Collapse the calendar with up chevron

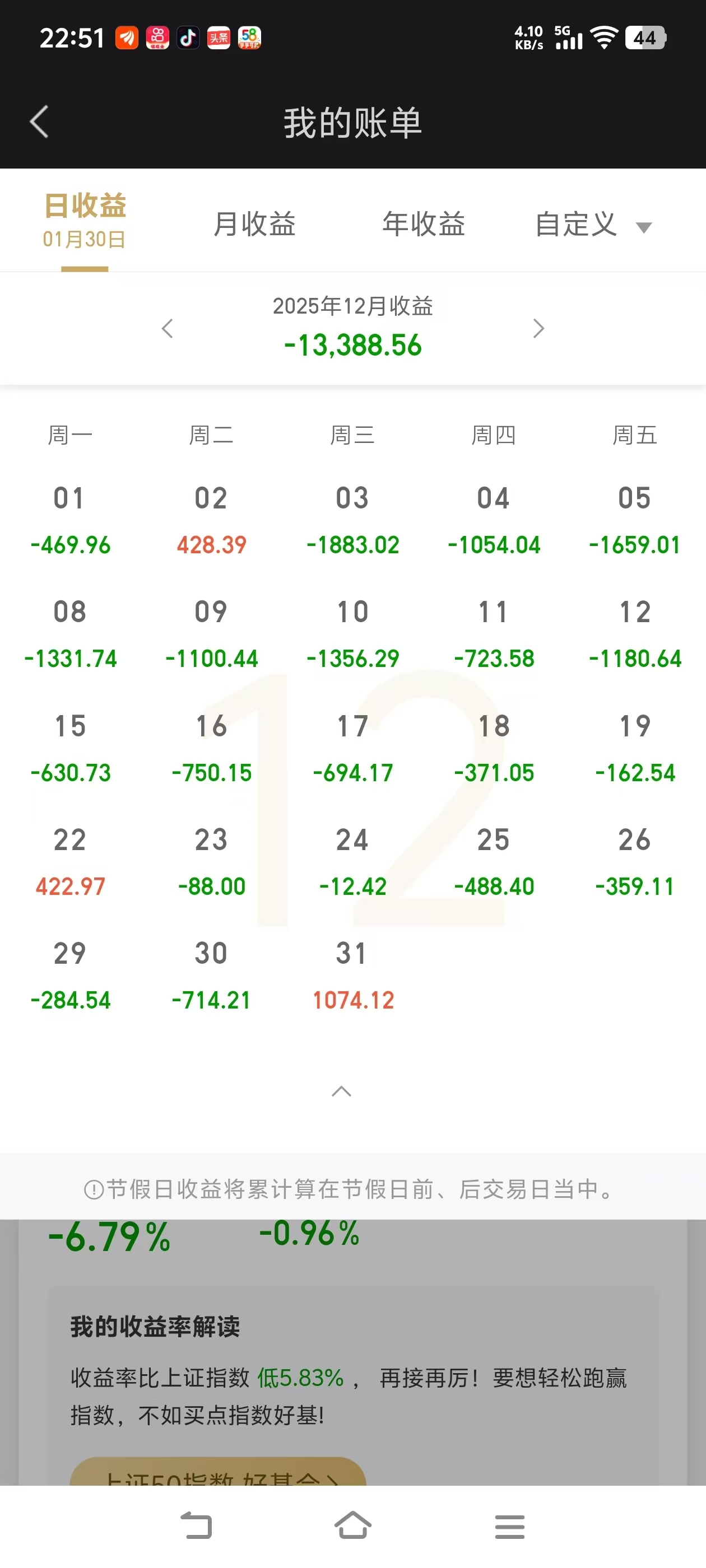[x=341, y=1091]
